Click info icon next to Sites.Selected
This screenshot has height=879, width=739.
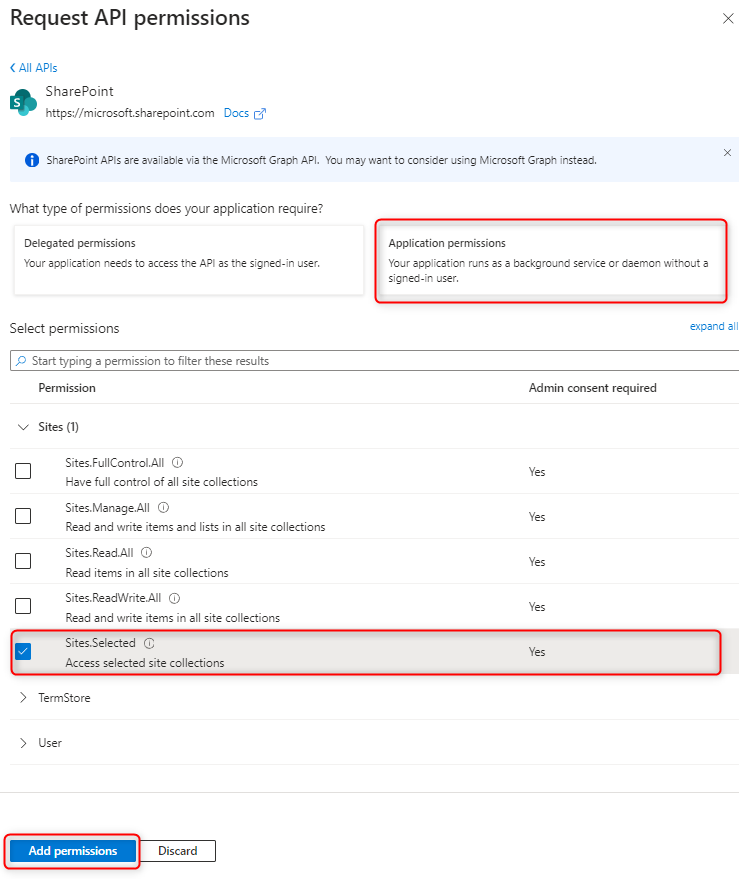(x=149, y=643)
